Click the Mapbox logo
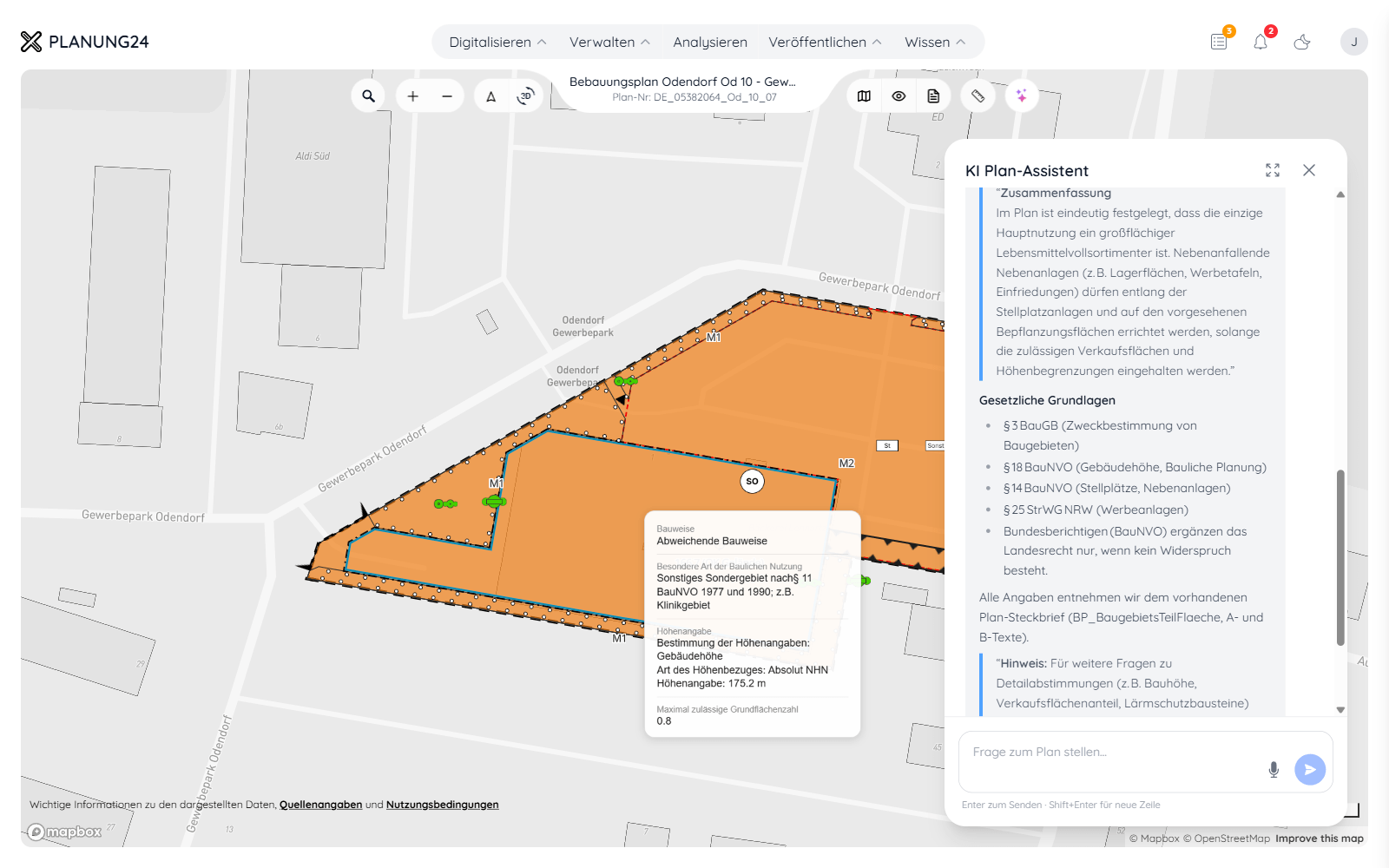Screen dimensions: 1389x868 click(x=65, y=832)
